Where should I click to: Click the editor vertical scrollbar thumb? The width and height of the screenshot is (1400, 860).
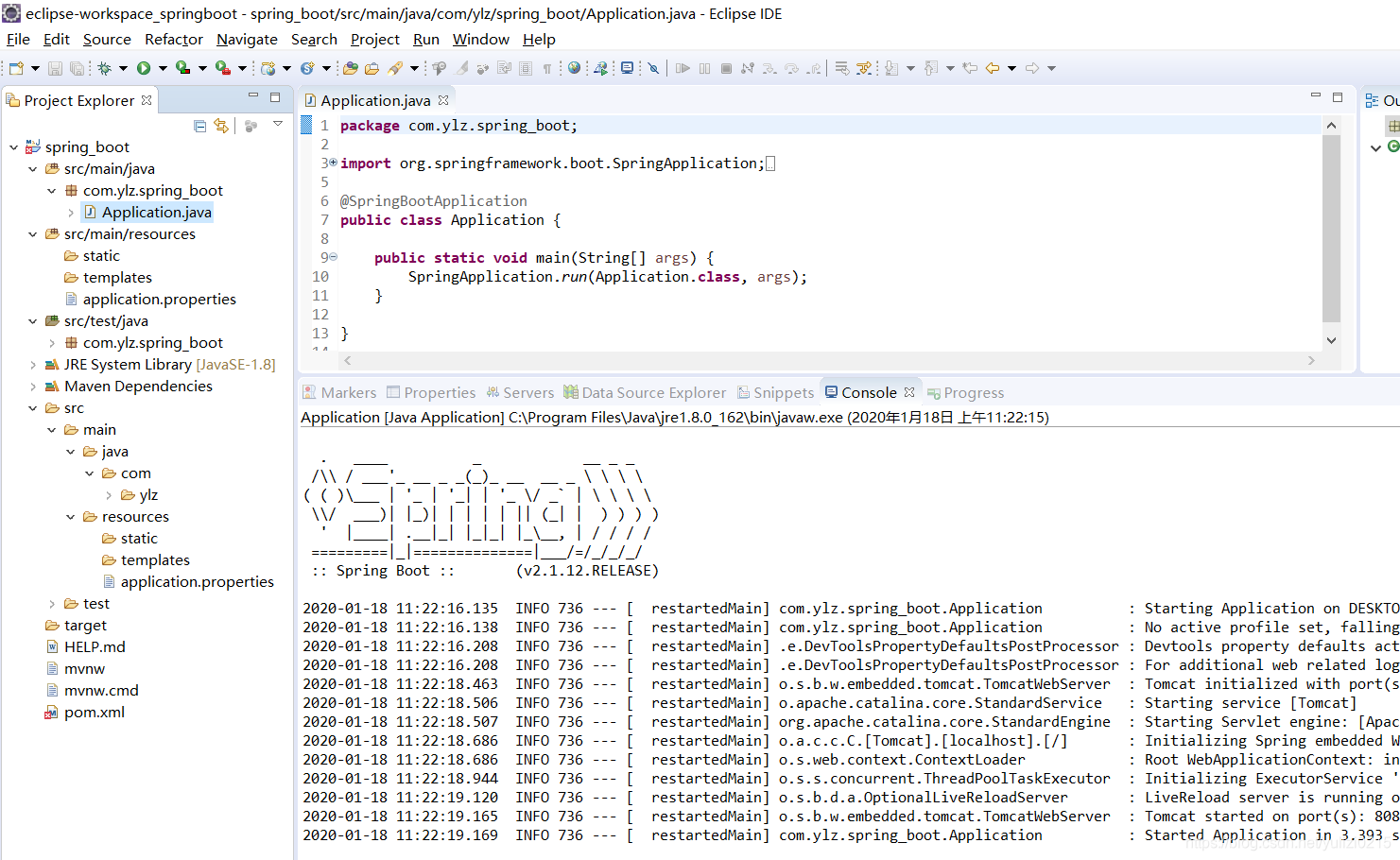click(x=1331, y=230)
